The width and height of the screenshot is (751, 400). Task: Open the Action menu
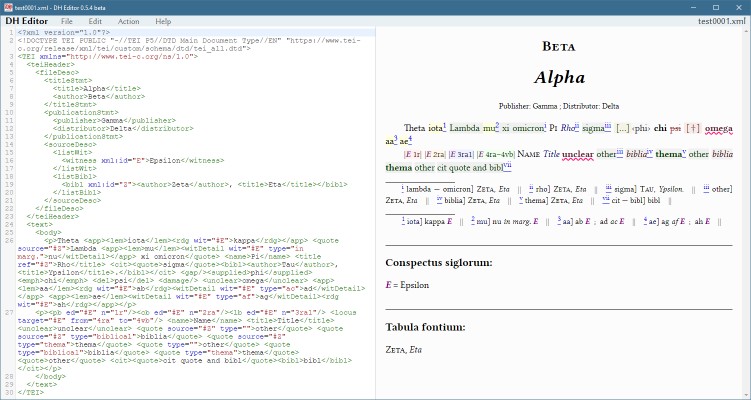point(128,21)
